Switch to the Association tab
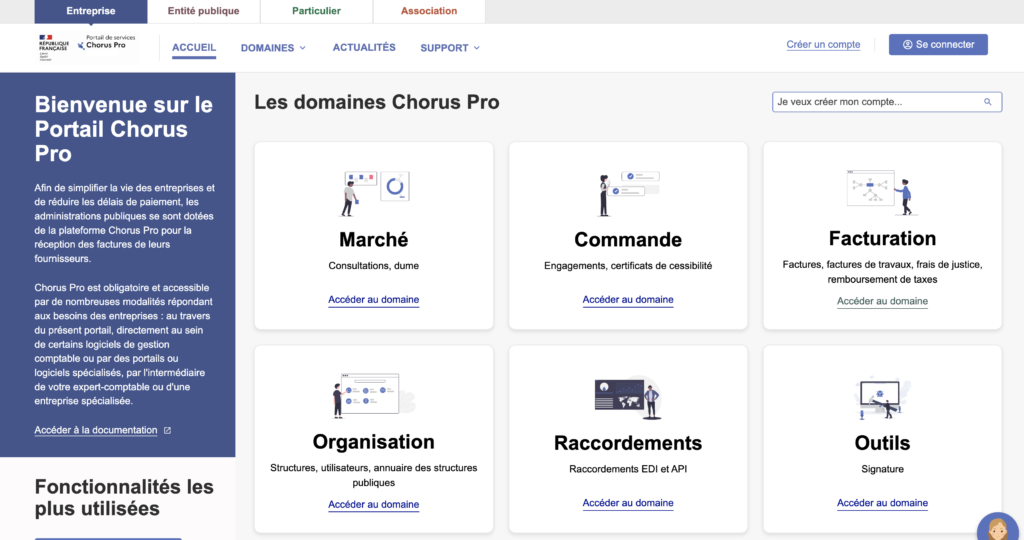 pos(429,11)
